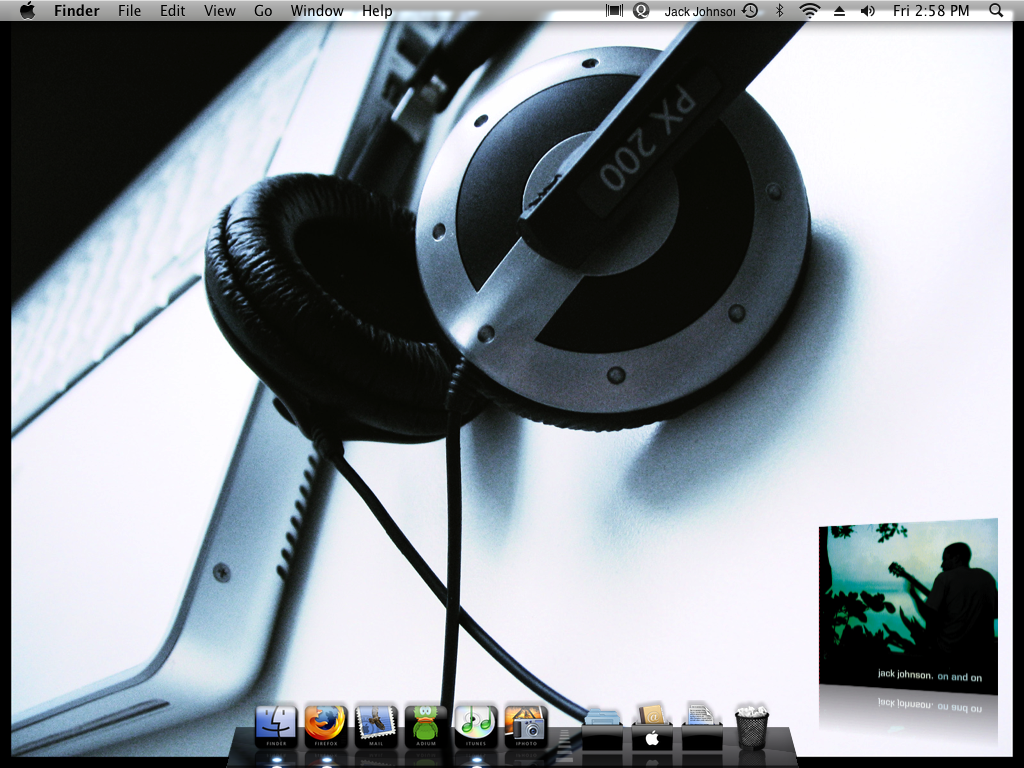Open the File menu
Screen dimensions: 1024x768
coord(129,10)
